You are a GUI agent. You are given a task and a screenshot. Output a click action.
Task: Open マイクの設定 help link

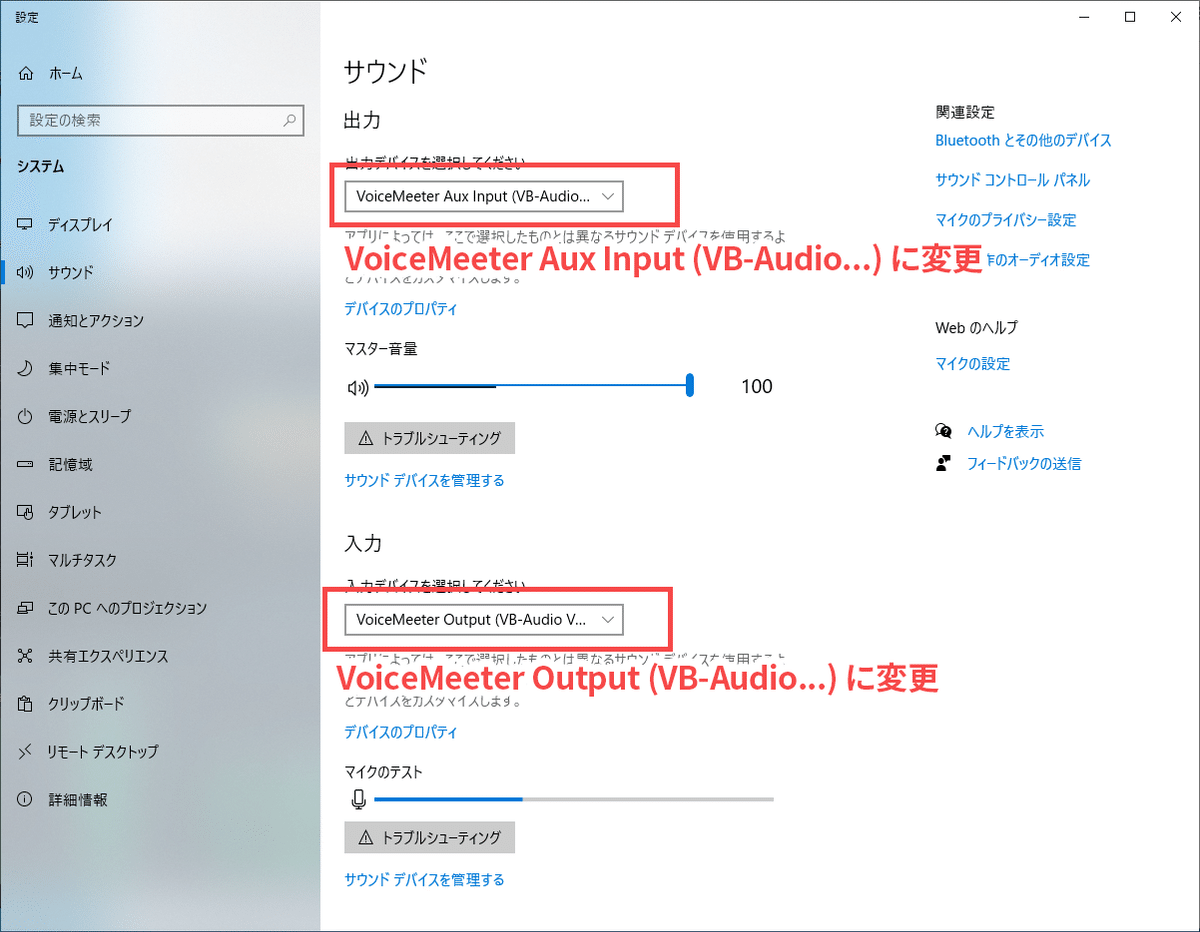972,364
